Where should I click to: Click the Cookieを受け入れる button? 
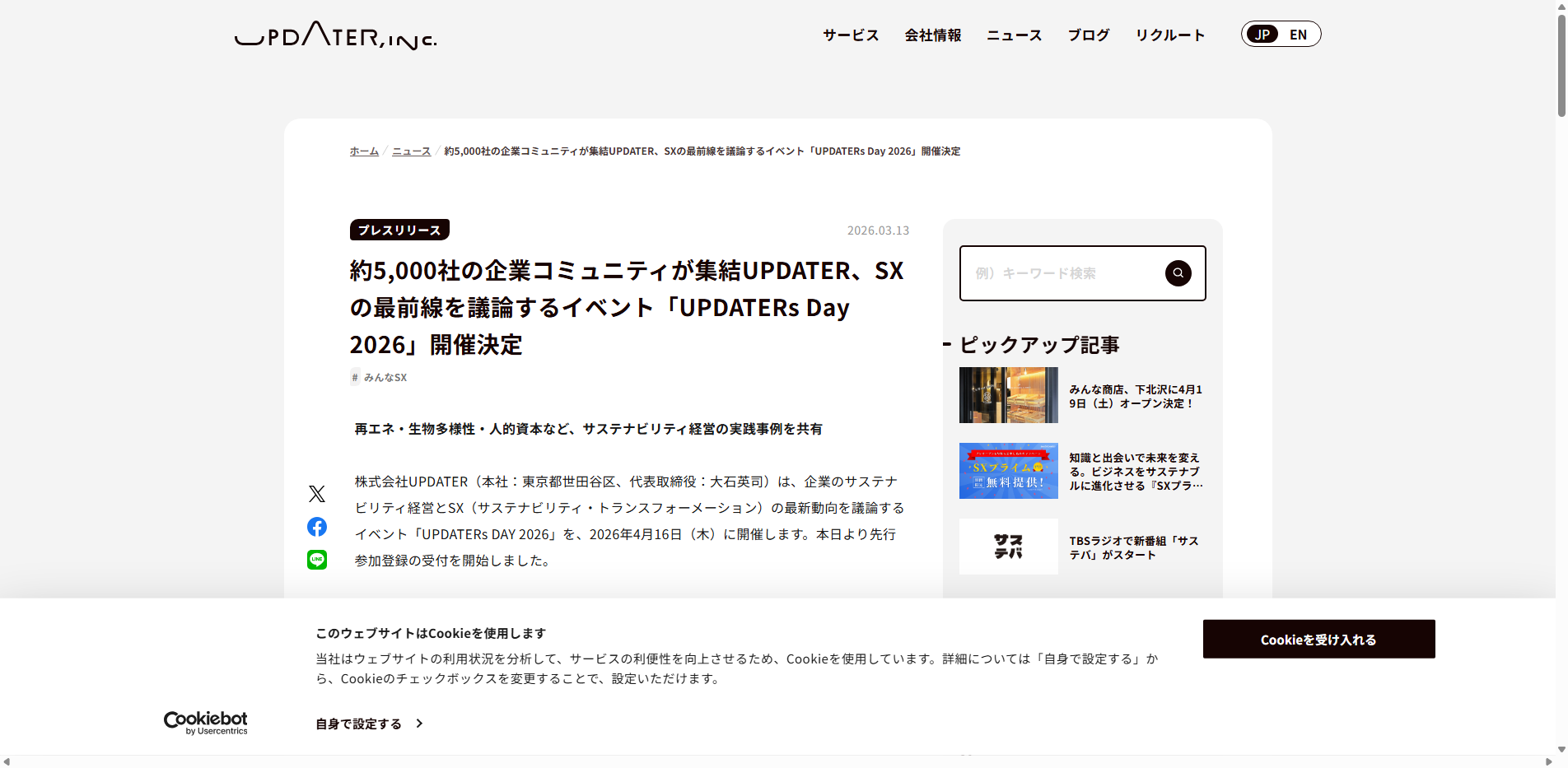pos(1318,639)
